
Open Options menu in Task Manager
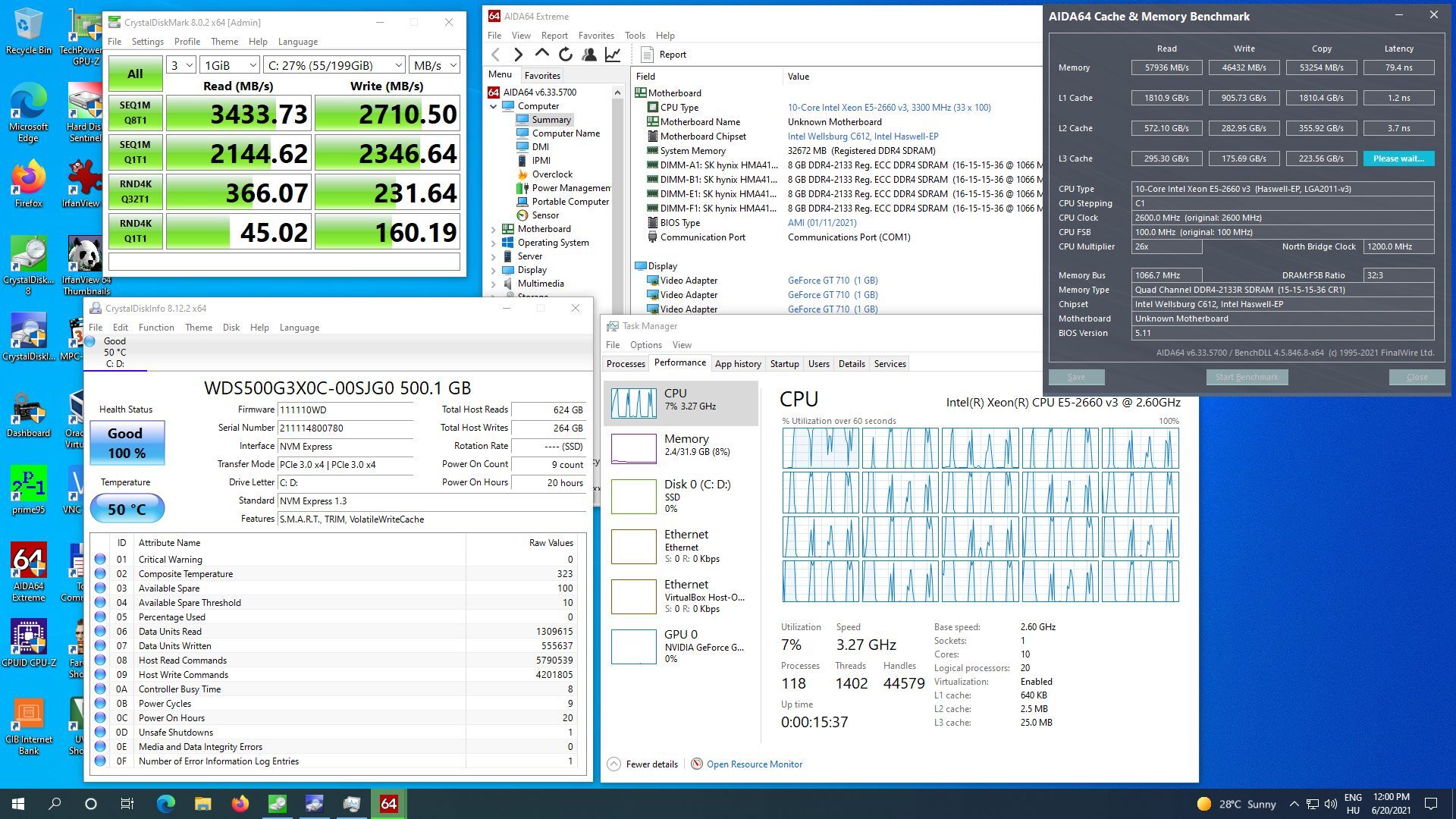(645, 345)
